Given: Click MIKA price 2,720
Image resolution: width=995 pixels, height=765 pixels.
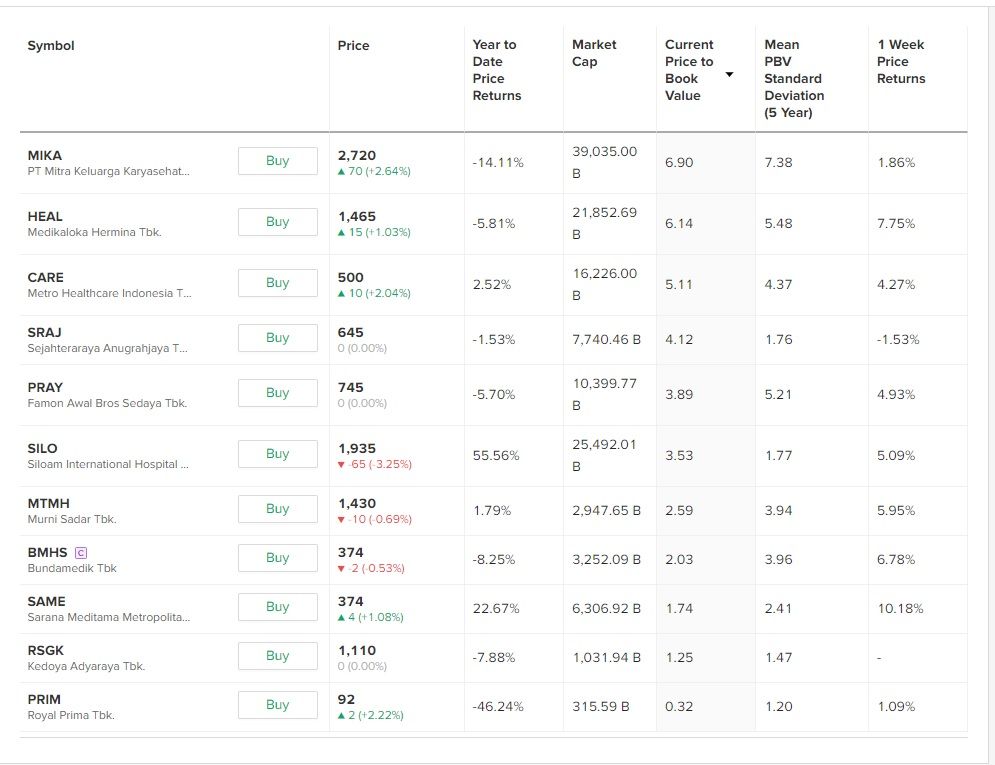Looking at the screenshot, I should pyautogui.click(x=357, y=155).
